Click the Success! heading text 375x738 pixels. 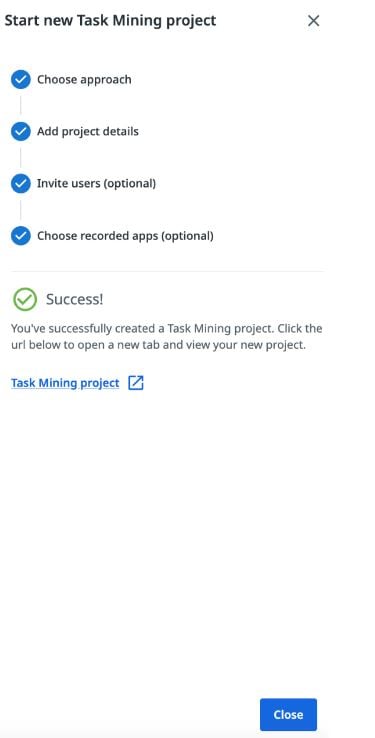pyautogui.click(x=74, y=299)
